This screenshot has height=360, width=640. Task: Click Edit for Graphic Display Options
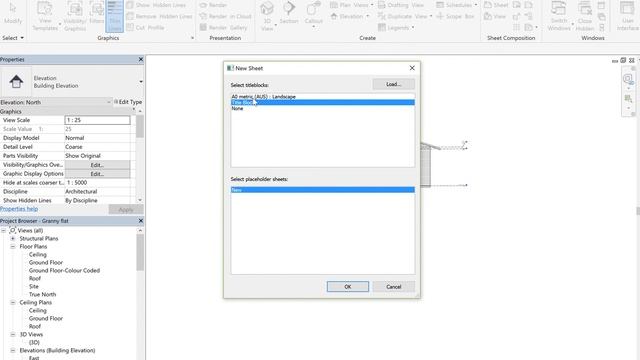(97, 174)
